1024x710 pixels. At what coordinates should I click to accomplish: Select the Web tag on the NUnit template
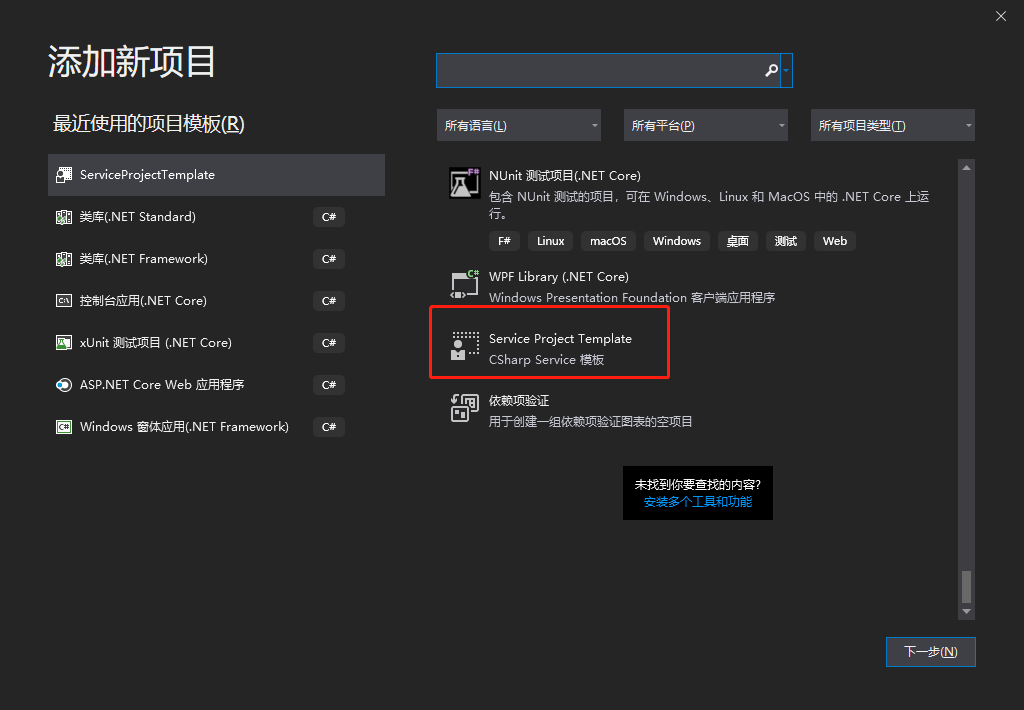[x=834, y=240]
